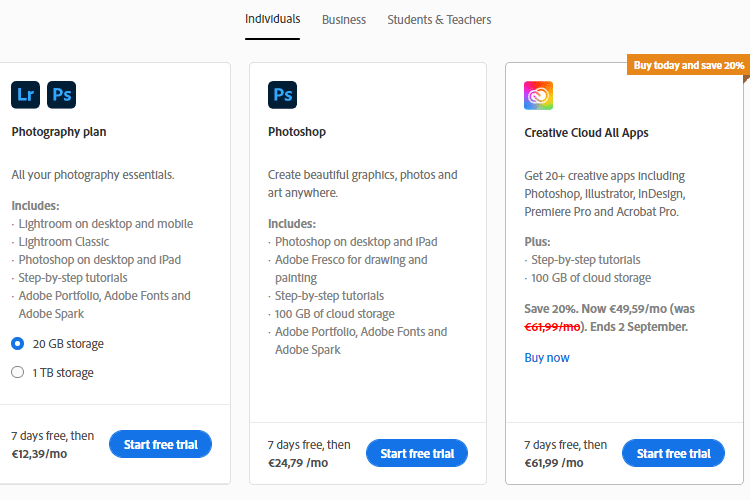Click the Buy today and save 20% badge
This screenshot has width=750, height=500.
(688, 65)
